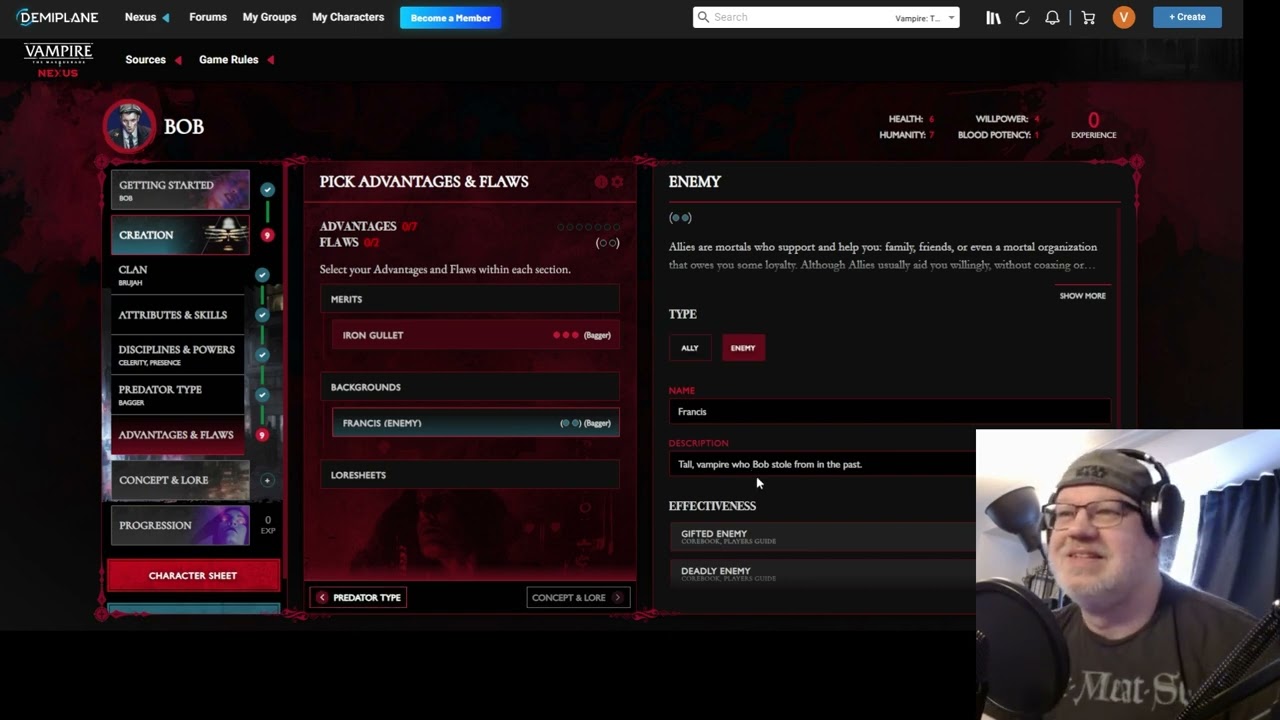This screenshot has height=720, width=1280.
Task: Click the Clan completed checkmark
Action: coord(262,275)
